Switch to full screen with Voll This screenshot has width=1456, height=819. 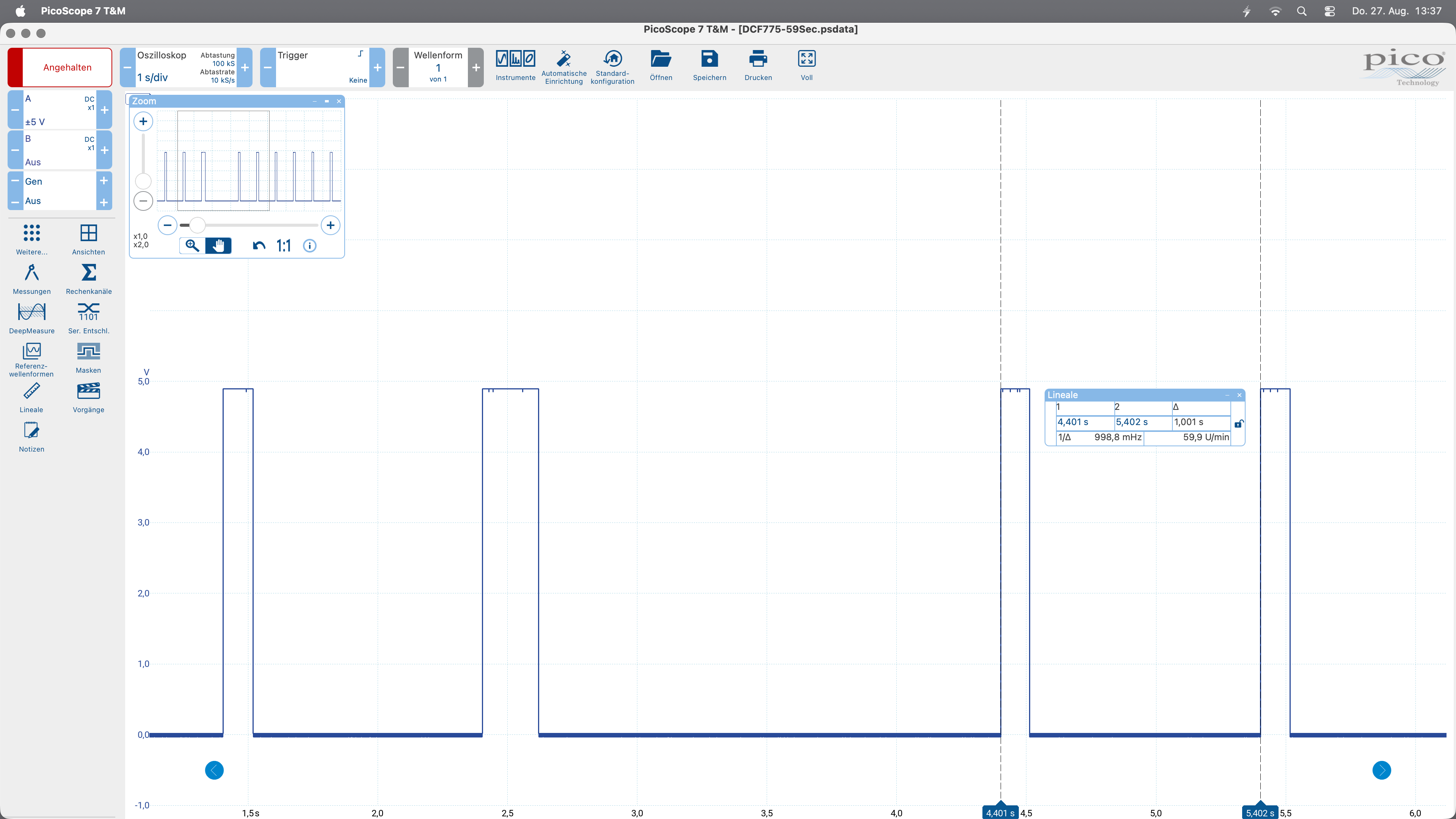(806, 66)
